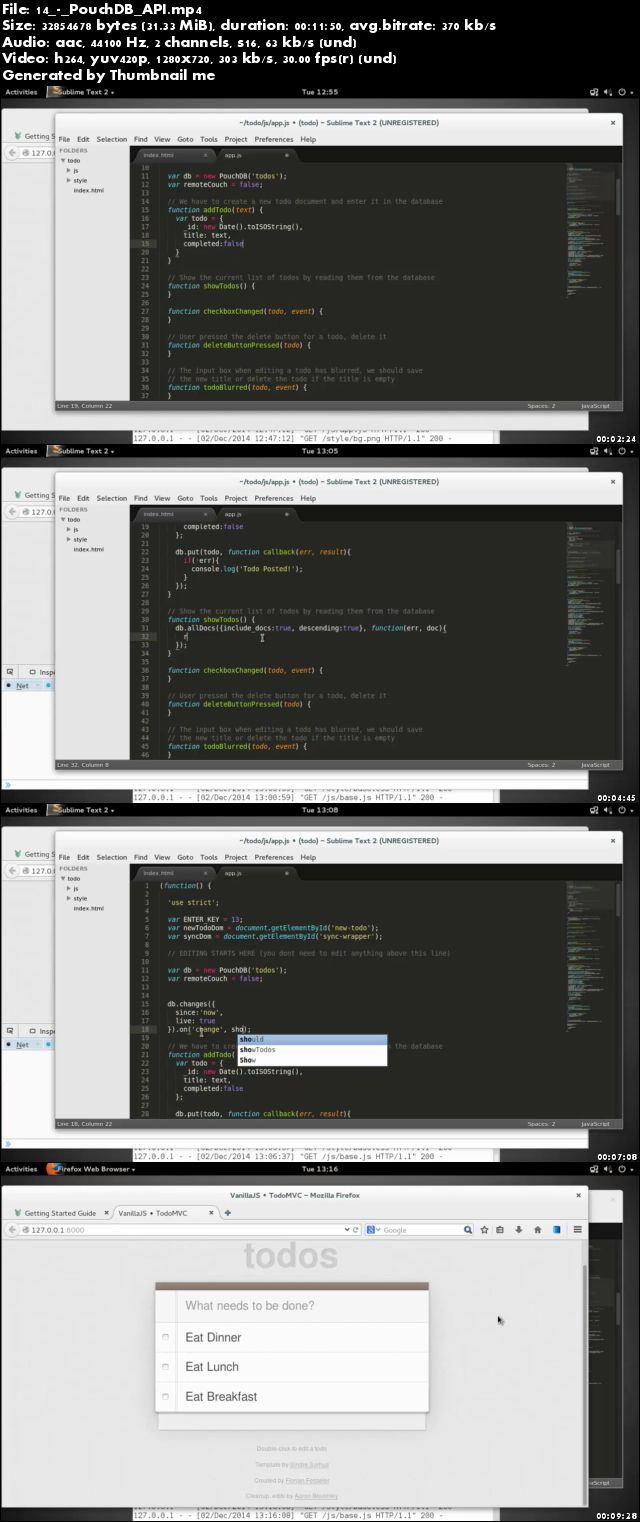Open the File menu in the 12:55 frame

point(64,139)
